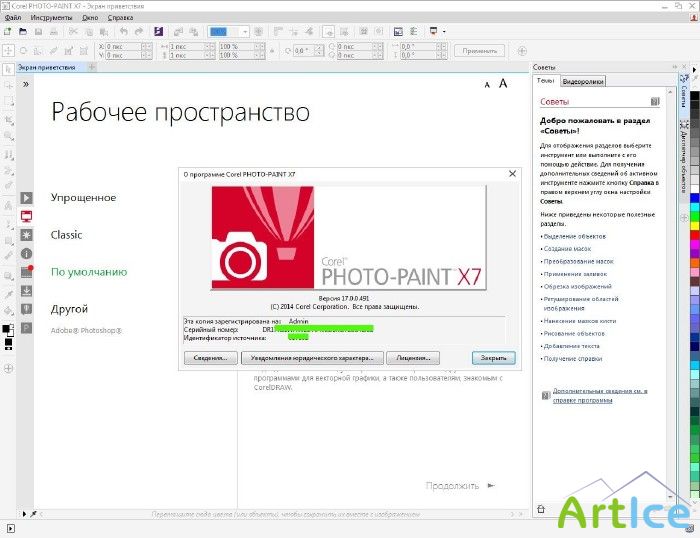
Task: Click the Open folder icon in the toolbar
Action: point(22,32)
